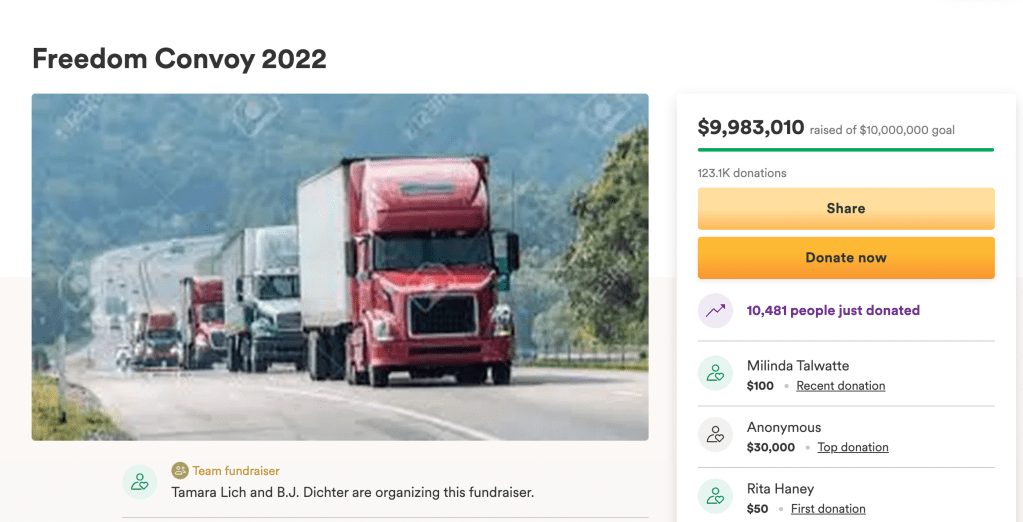Click the 123.1K donations count

pos(742,173)
